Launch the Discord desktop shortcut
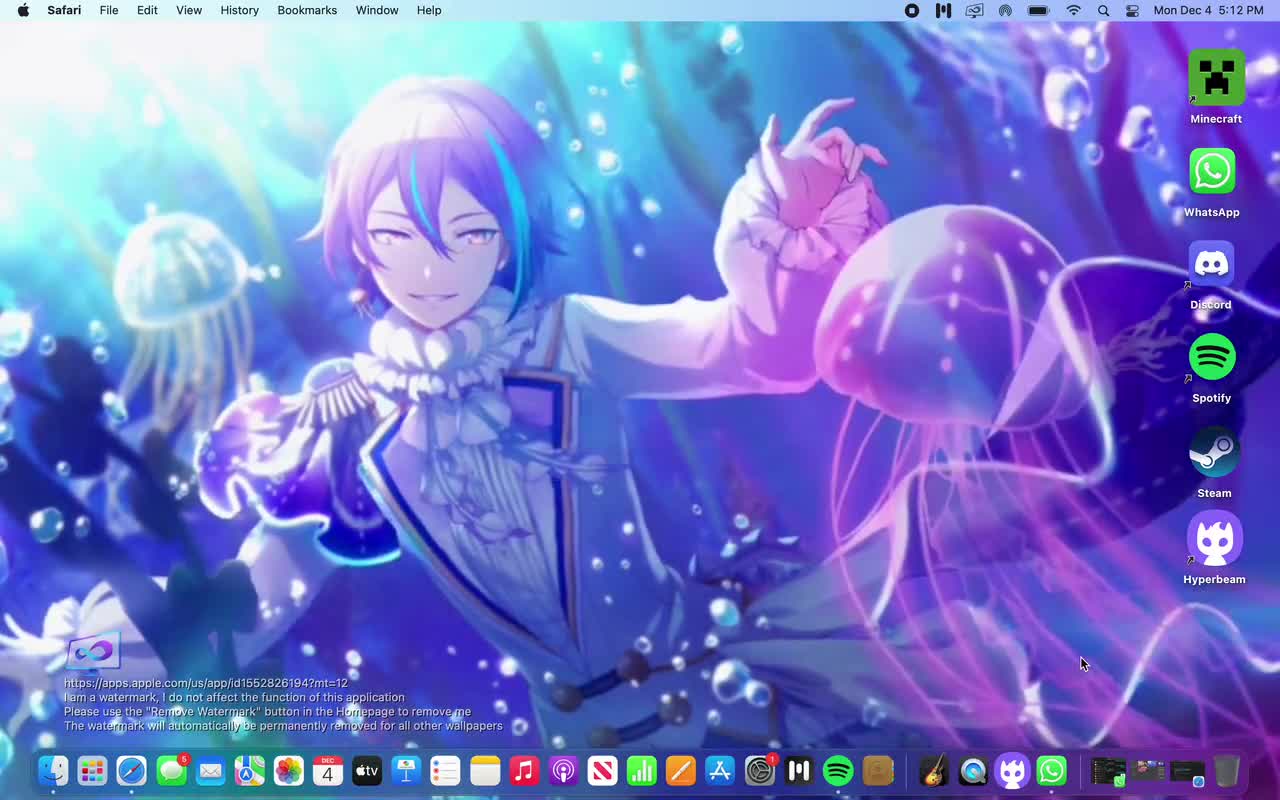1280x800 pixels. [1211, 265]
